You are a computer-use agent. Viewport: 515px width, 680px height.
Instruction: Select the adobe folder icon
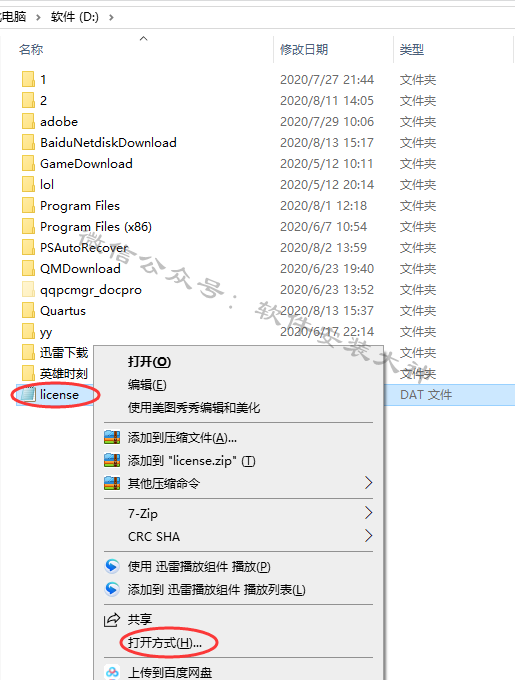pyautogui.click(x=29, y=121)
